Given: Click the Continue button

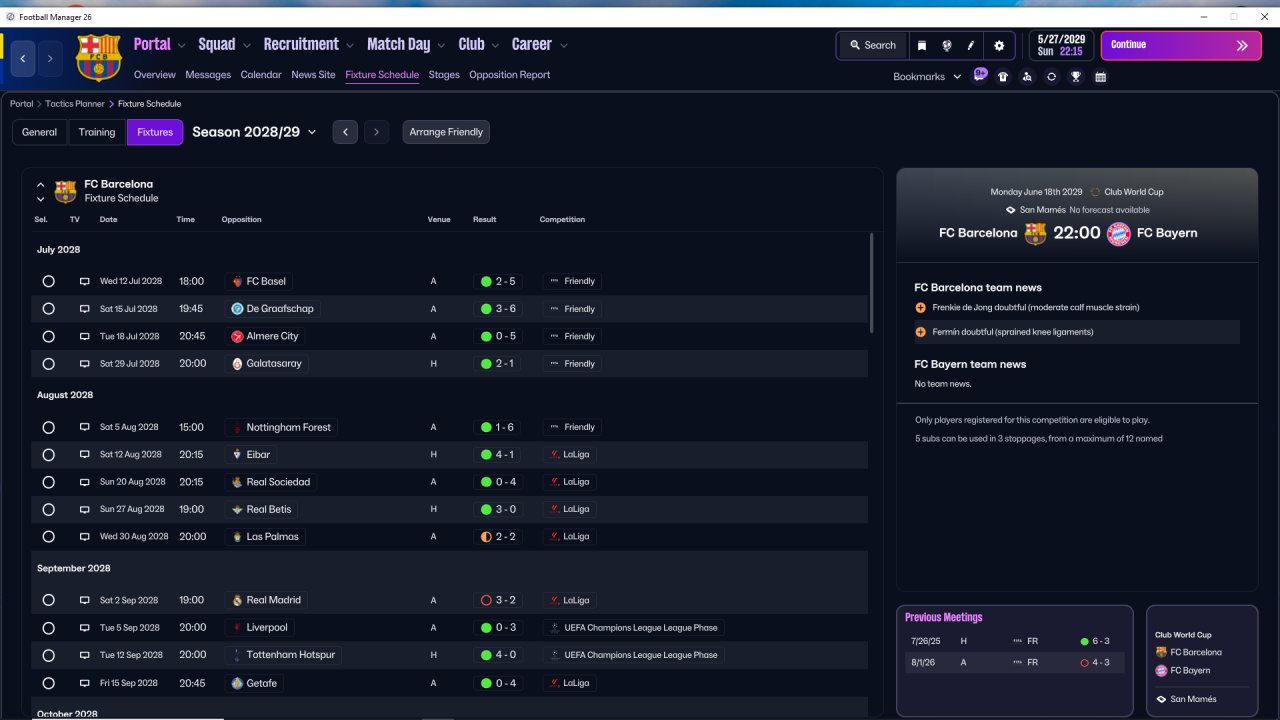Looking at the screenshot, I should 1181,45.
